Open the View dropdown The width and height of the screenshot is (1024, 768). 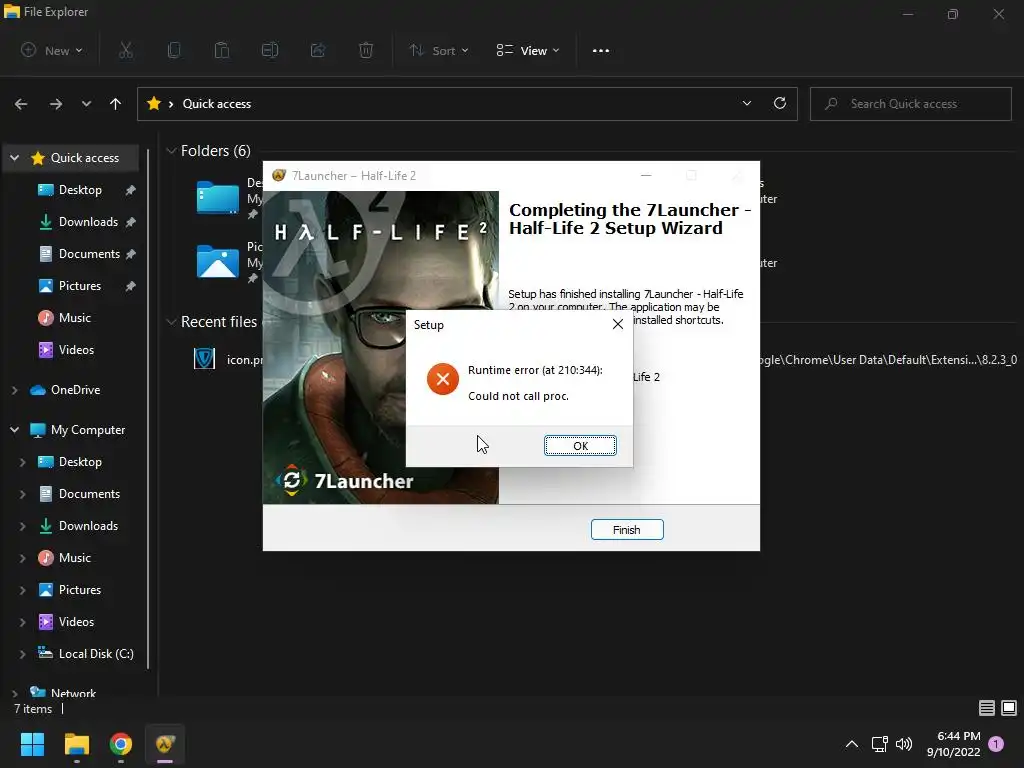click(528, 50)
